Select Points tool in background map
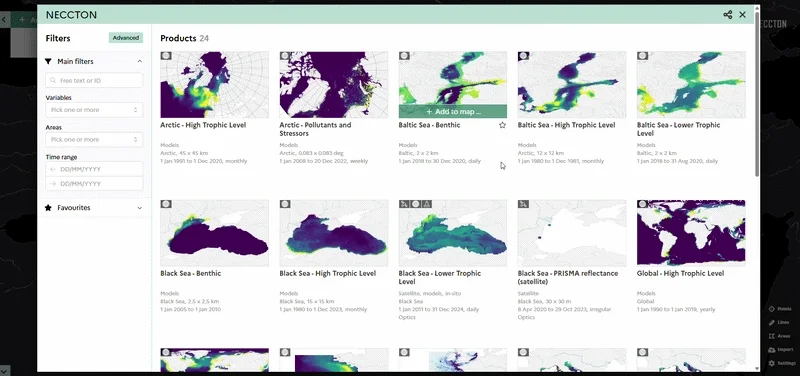The height and width of the screenshot is (376, 800). [x=780, y=309]
